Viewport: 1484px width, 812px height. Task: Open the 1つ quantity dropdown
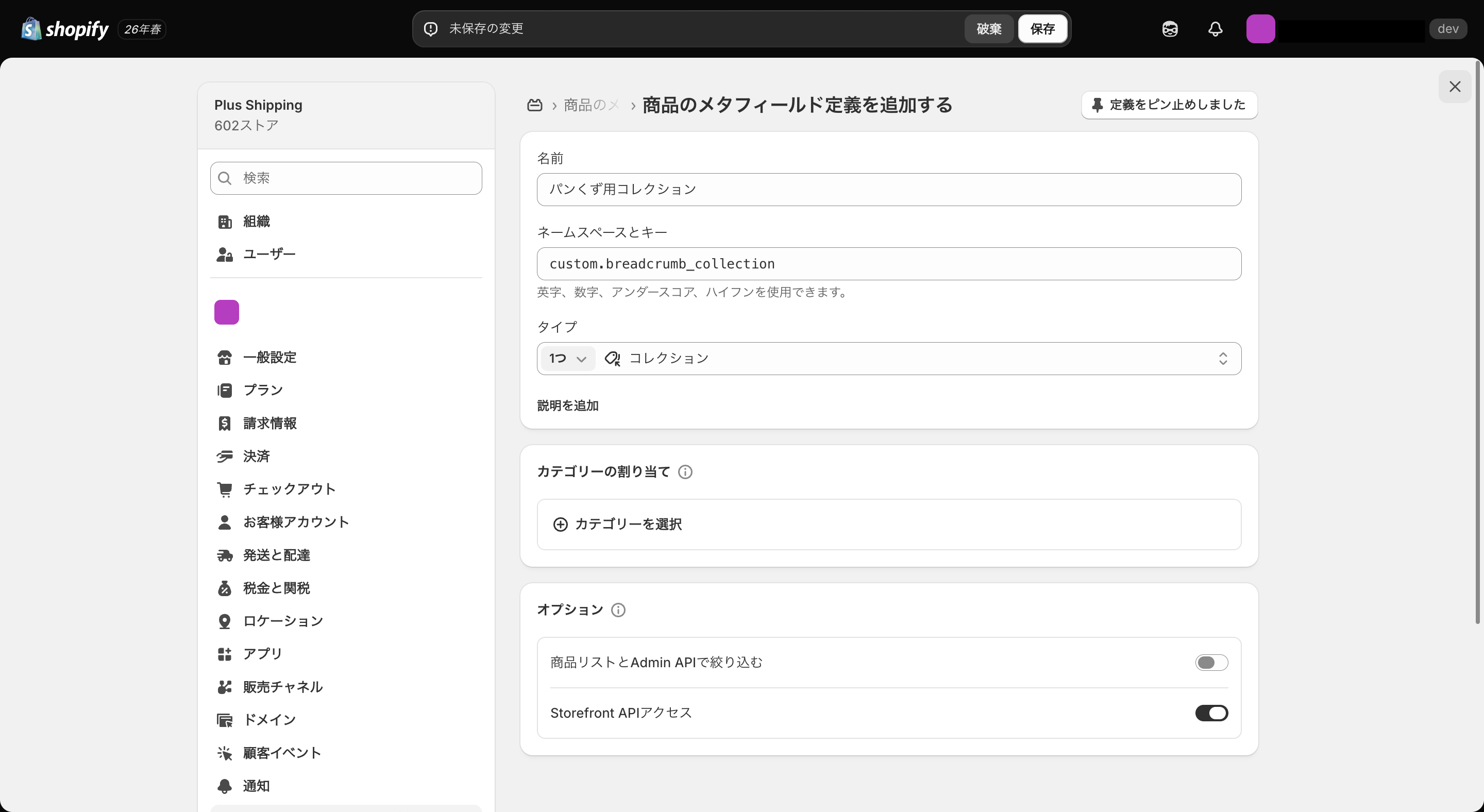(x=567, y=359)
